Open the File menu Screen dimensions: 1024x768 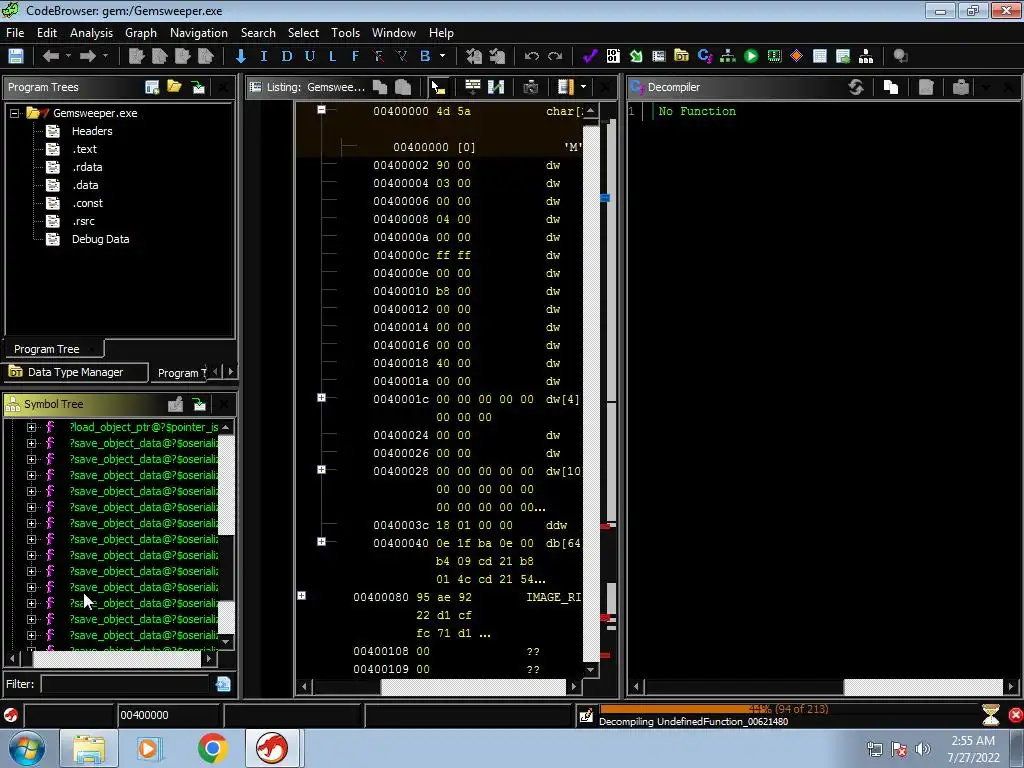pyautogui.click(x=15, y=33)
